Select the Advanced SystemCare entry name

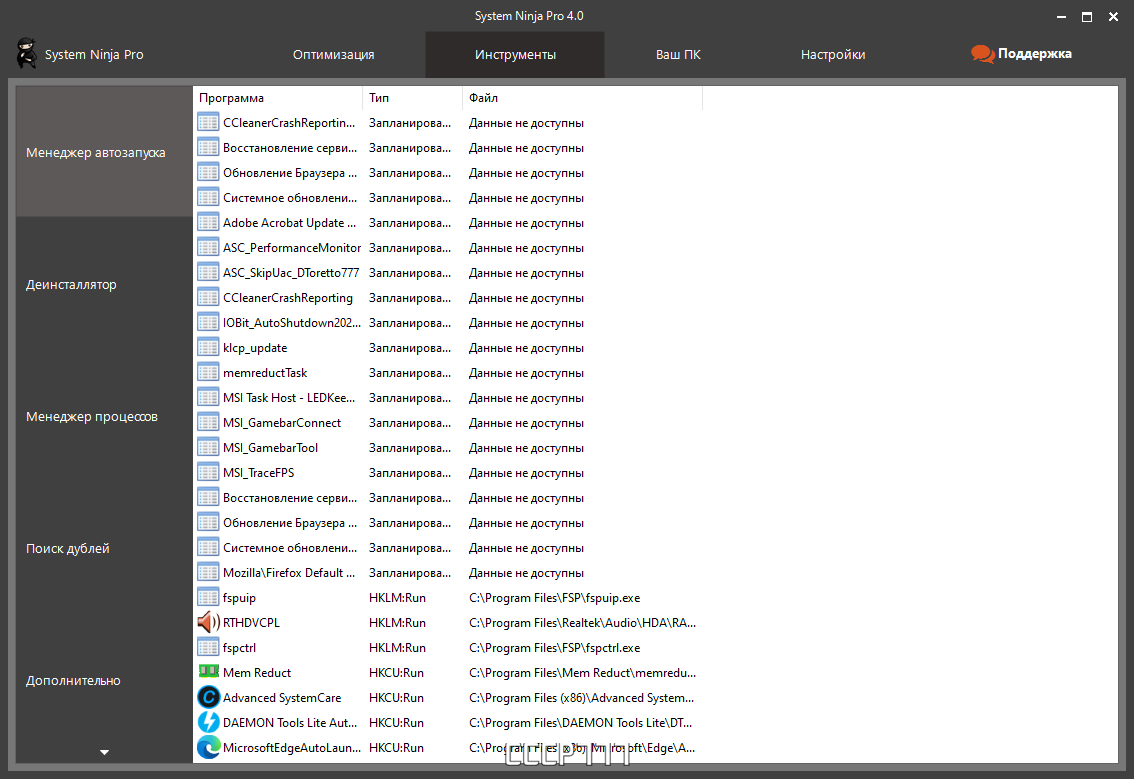(282, 697)
